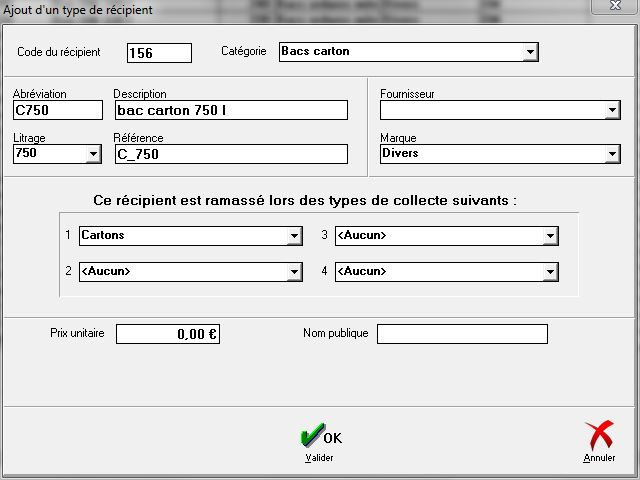Click the red X Annuler icon

pyautogui.click(x=598, y=437)
